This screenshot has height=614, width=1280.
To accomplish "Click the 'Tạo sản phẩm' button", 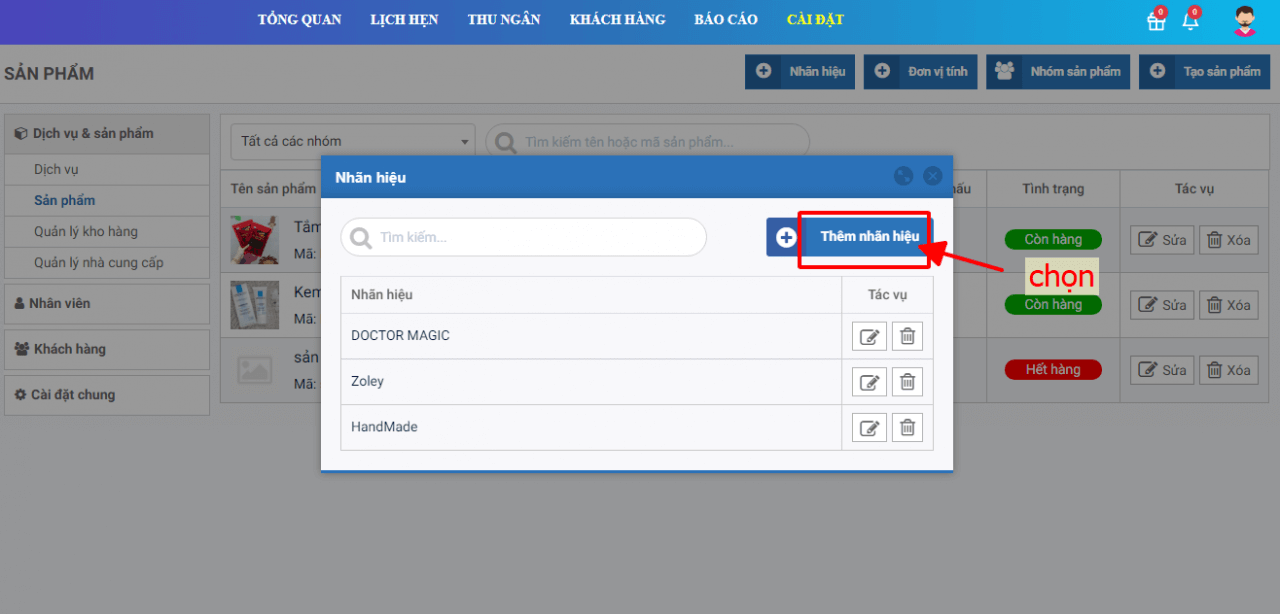I will coord(1204,72).
